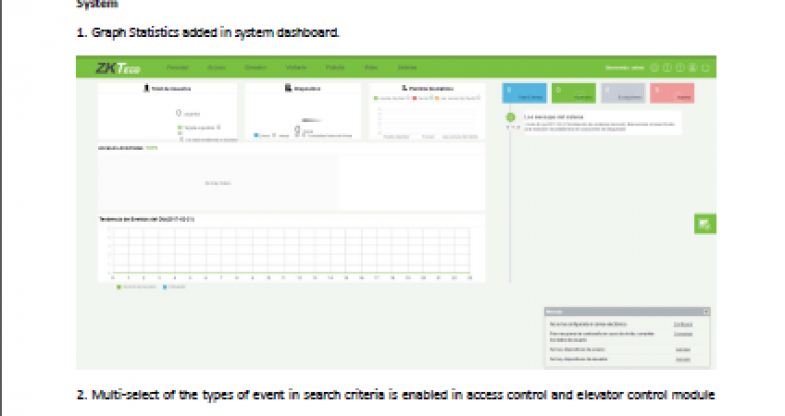The height and width of the screenshot is (416, 785).
Task: Open the floating green widget on the right edge
Action: pos(705,223)
